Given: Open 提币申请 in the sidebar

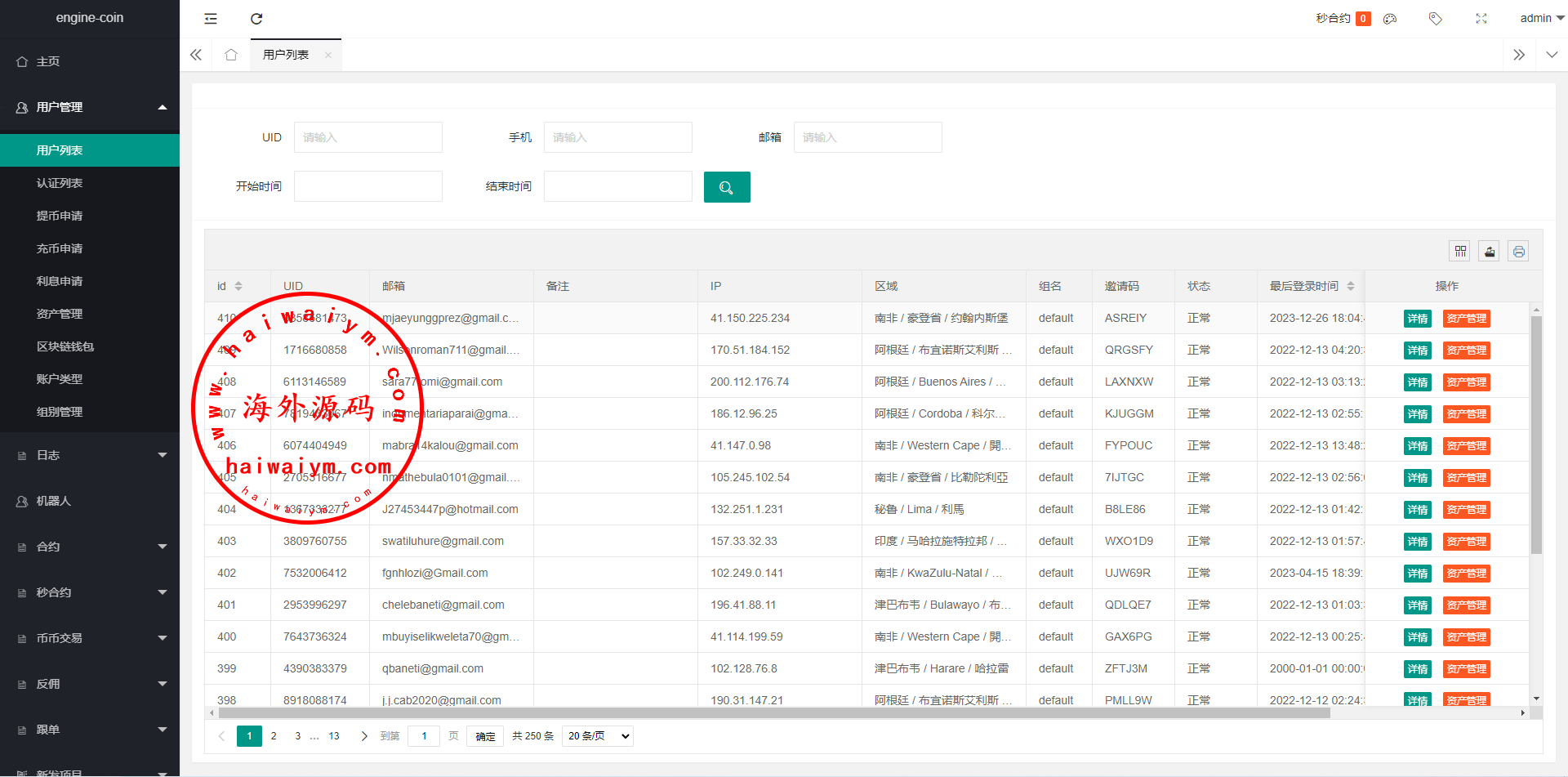Looking at the screenshot, I should click(60, 216).
